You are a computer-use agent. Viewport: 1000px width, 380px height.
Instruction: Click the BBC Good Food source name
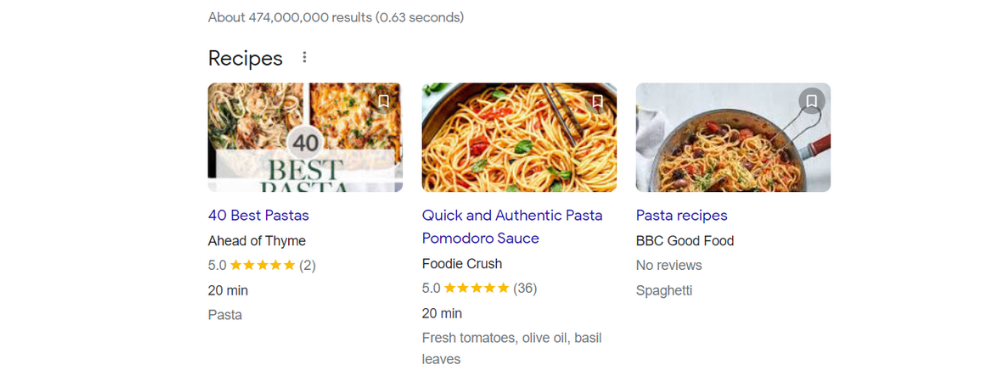click(x=685, y=241)
